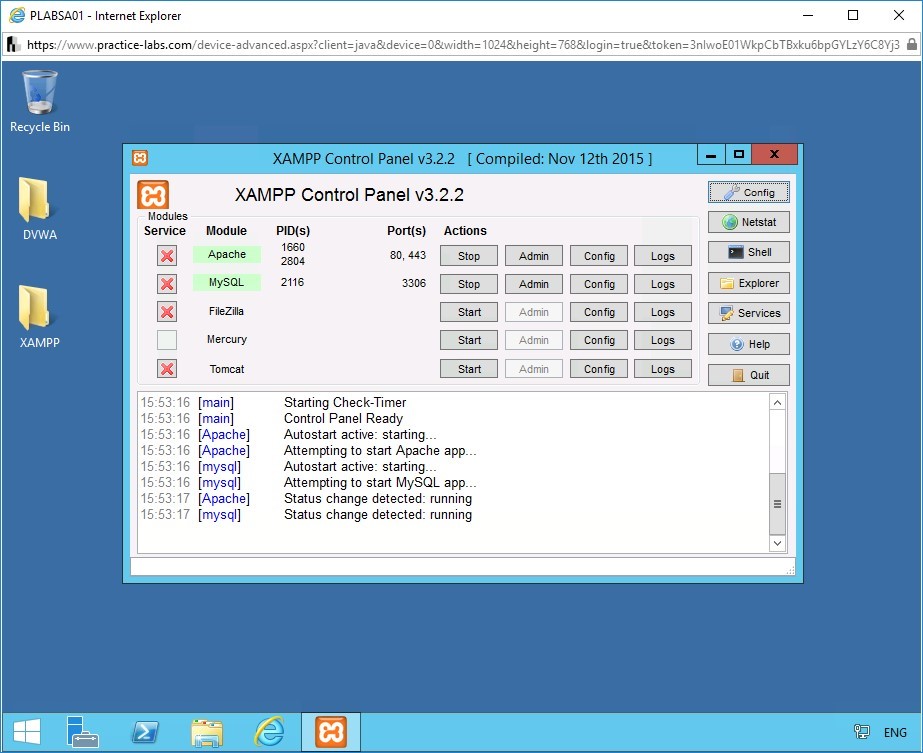Open the Config panel via gear button

[x=748, y=191]
